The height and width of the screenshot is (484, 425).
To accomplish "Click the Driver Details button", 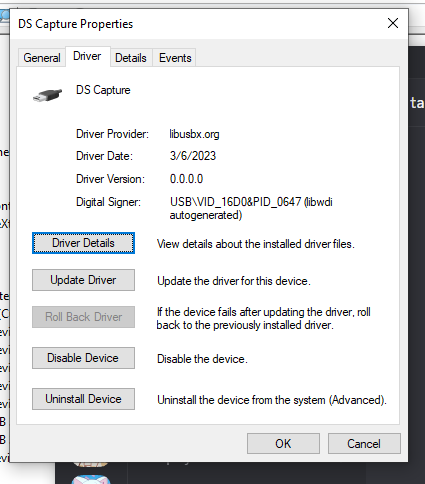I will [x=83, y=243].
